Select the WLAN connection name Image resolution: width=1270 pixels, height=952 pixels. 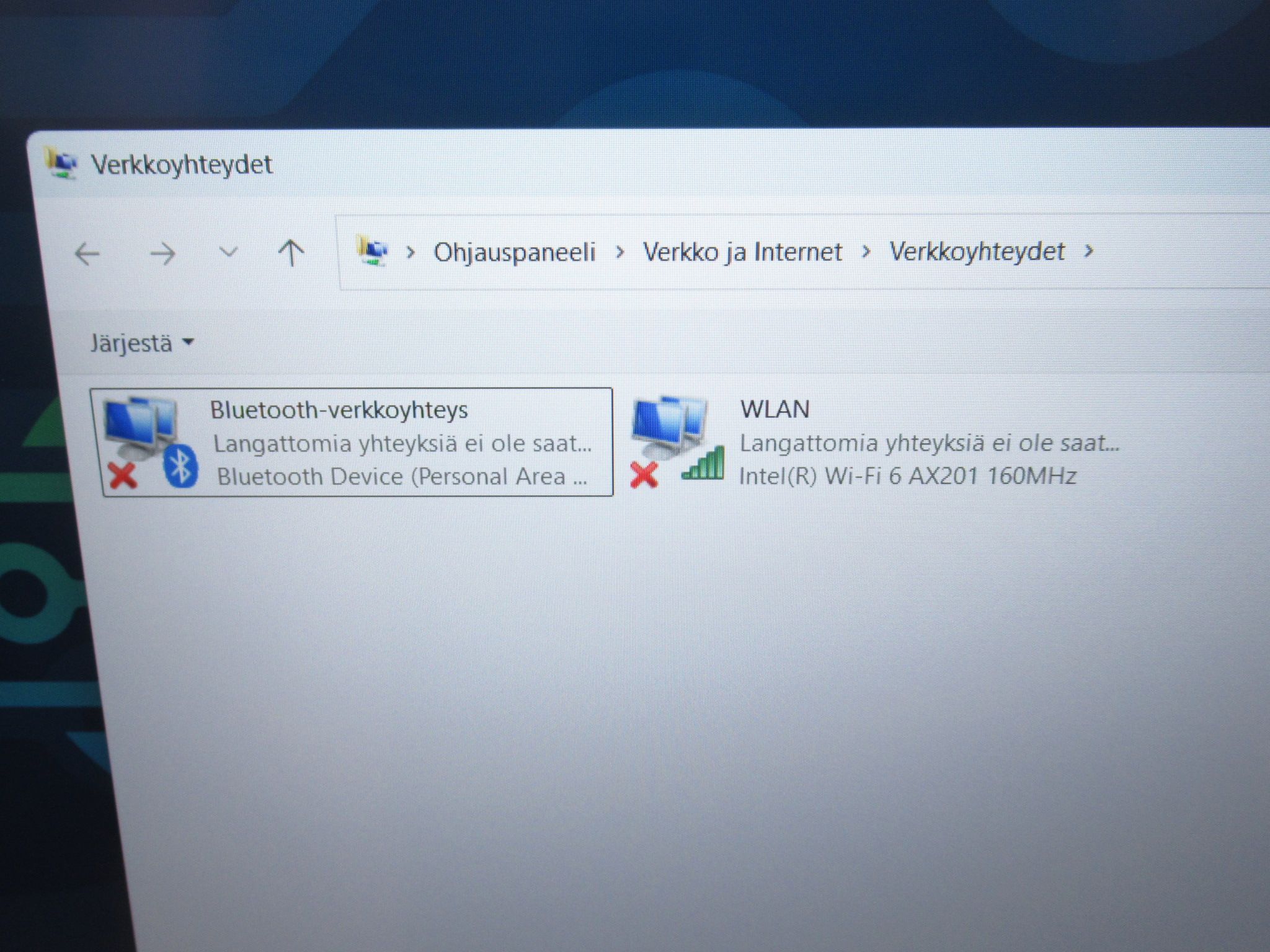pyautogui.click(x=775, y=410)
